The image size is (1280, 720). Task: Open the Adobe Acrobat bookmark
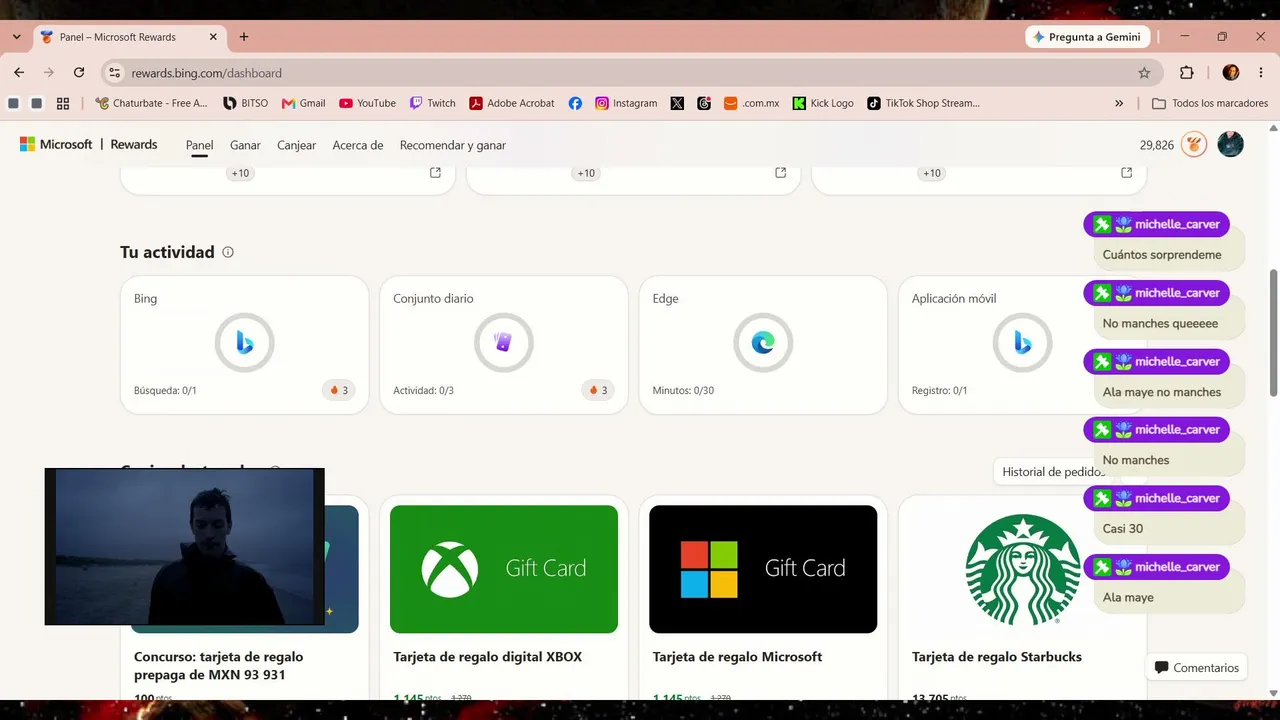[512, 103]
